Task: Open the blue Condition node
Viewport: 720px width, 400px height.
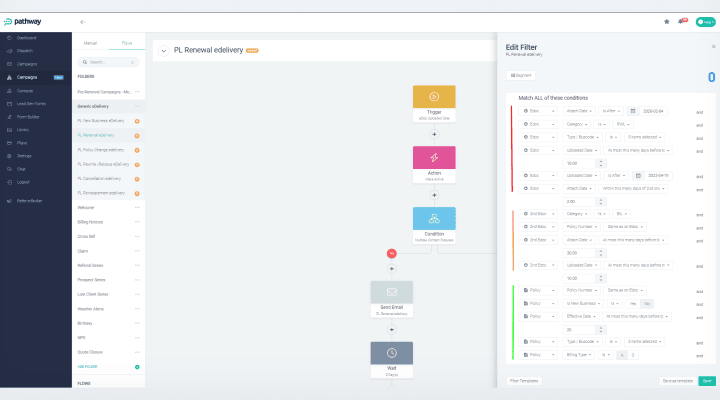Action: point(434,219)
